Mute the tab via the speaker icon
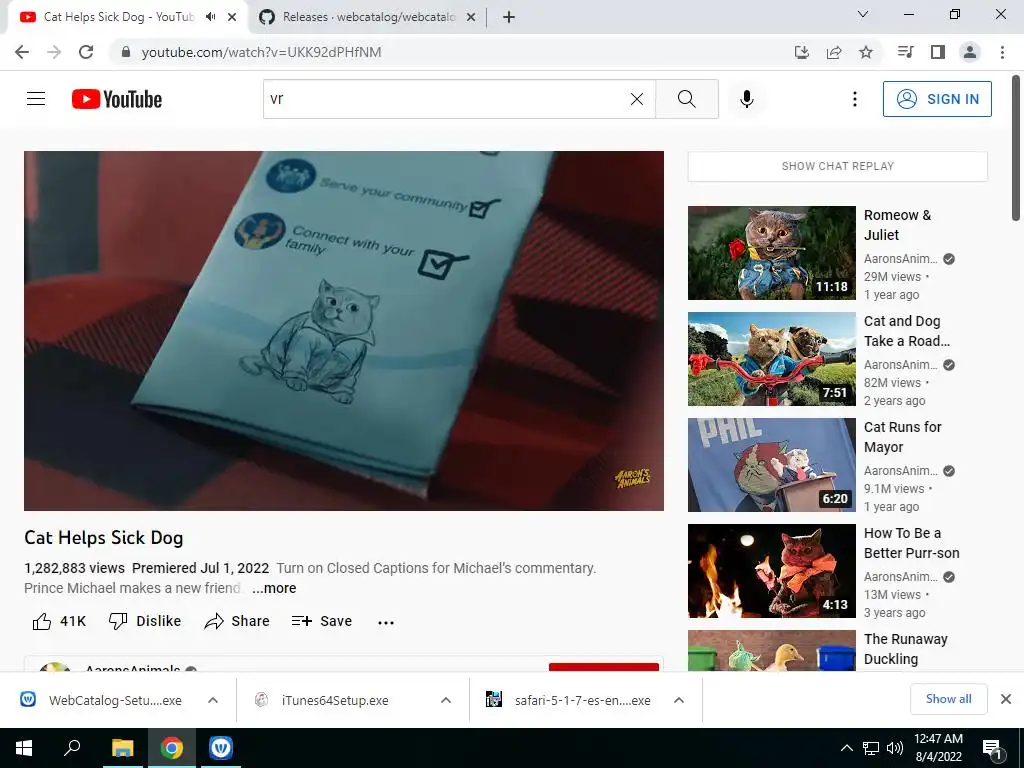 point(210,17)
